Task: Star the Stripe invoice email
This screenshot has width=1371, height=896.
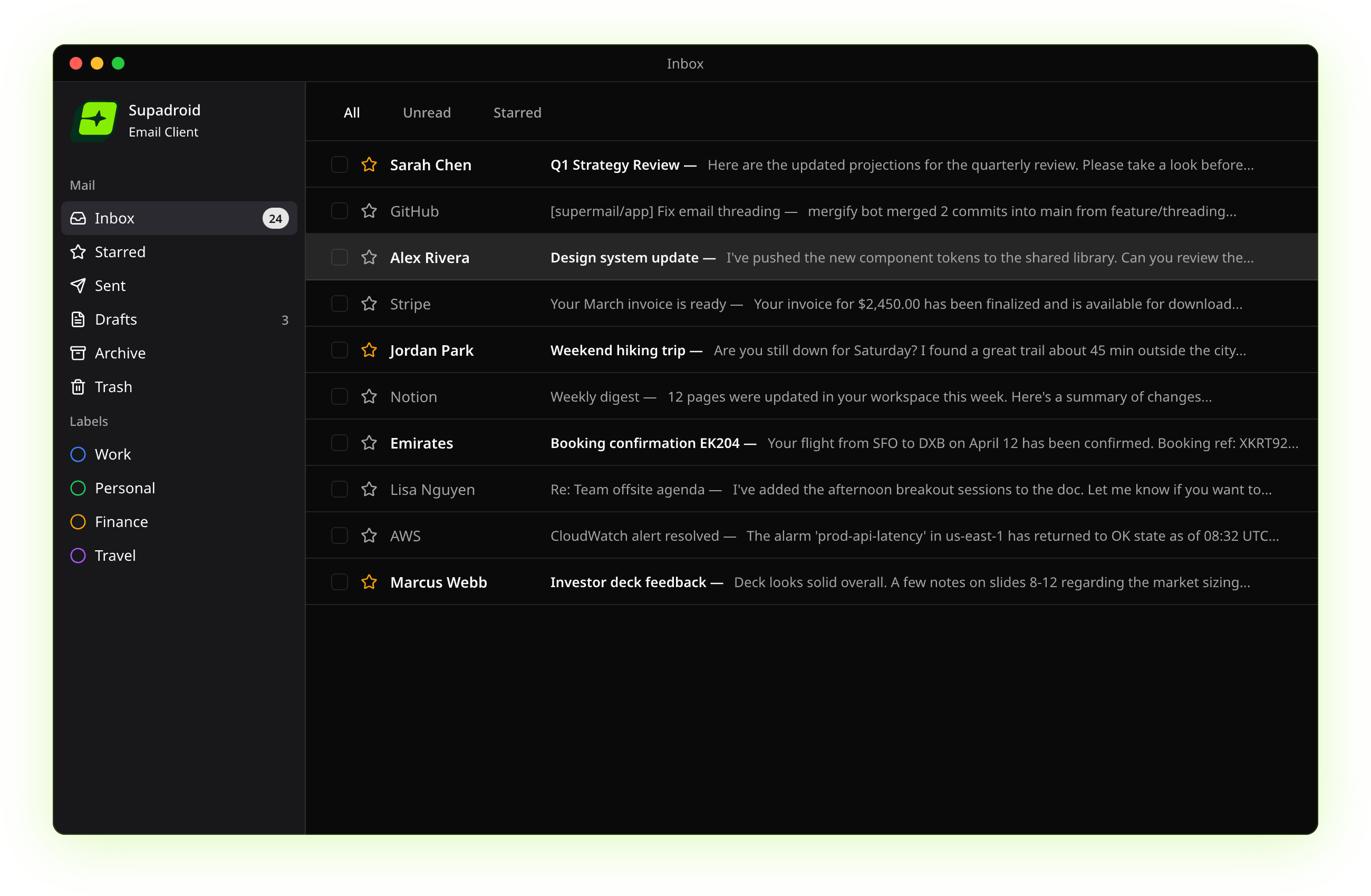Action: (x=369, y=304)
